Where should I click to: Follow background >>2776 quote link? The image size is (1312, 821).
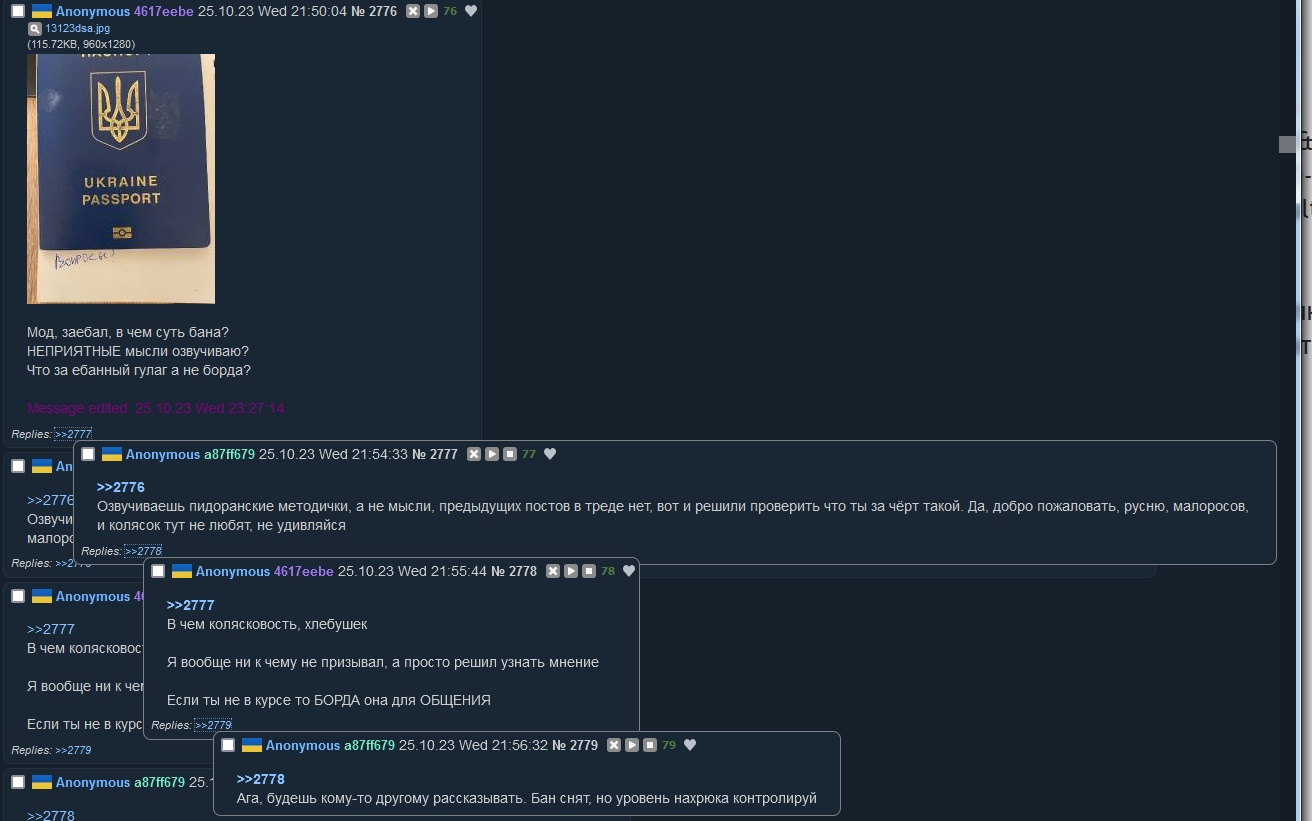[50, 500]
